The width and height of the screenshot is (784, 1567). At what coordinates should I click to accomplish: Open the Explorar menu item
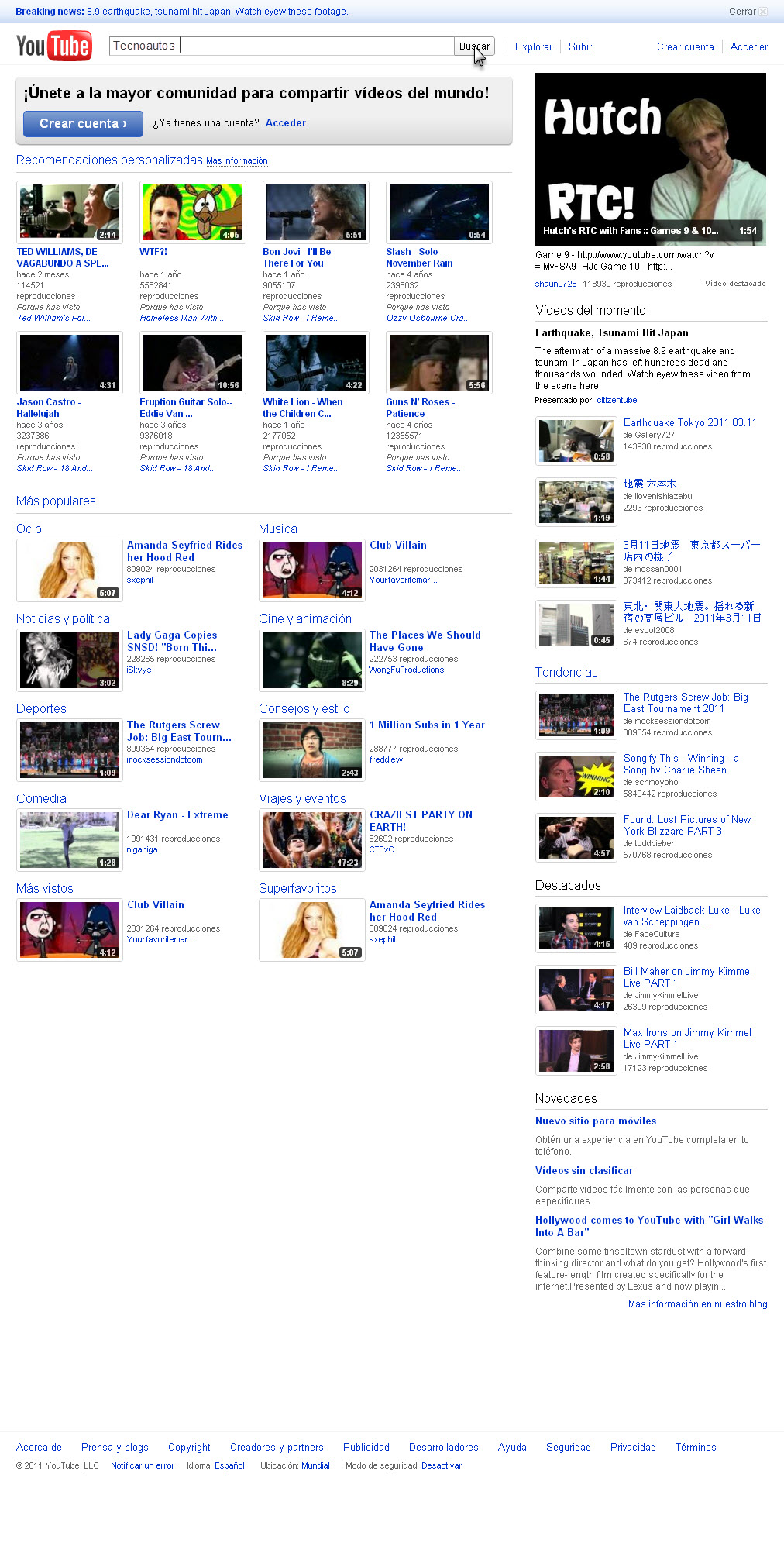[x=534, y=46]
